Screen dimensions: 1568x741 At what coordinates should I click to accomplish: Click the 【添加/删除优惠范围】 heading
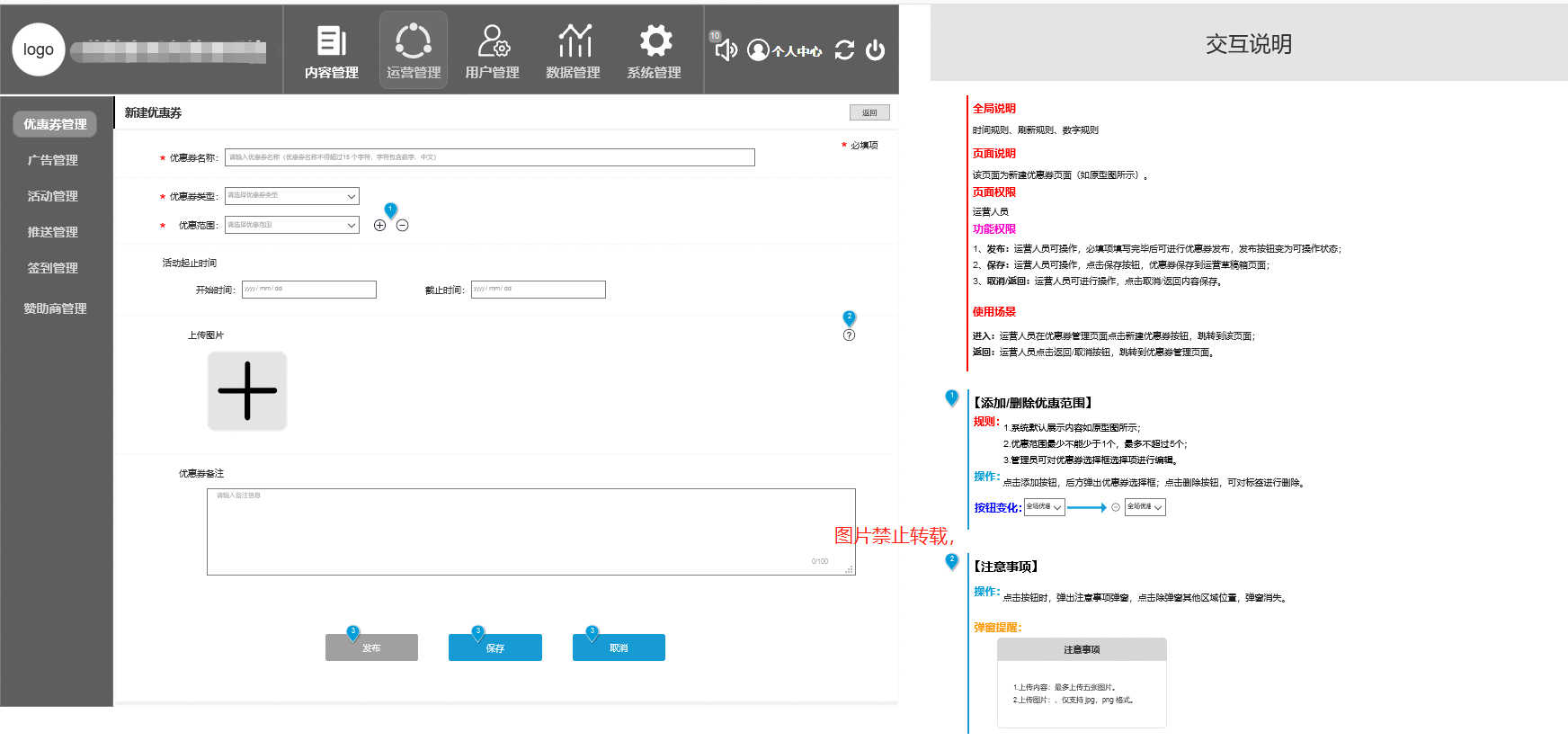pos(1033,403)
